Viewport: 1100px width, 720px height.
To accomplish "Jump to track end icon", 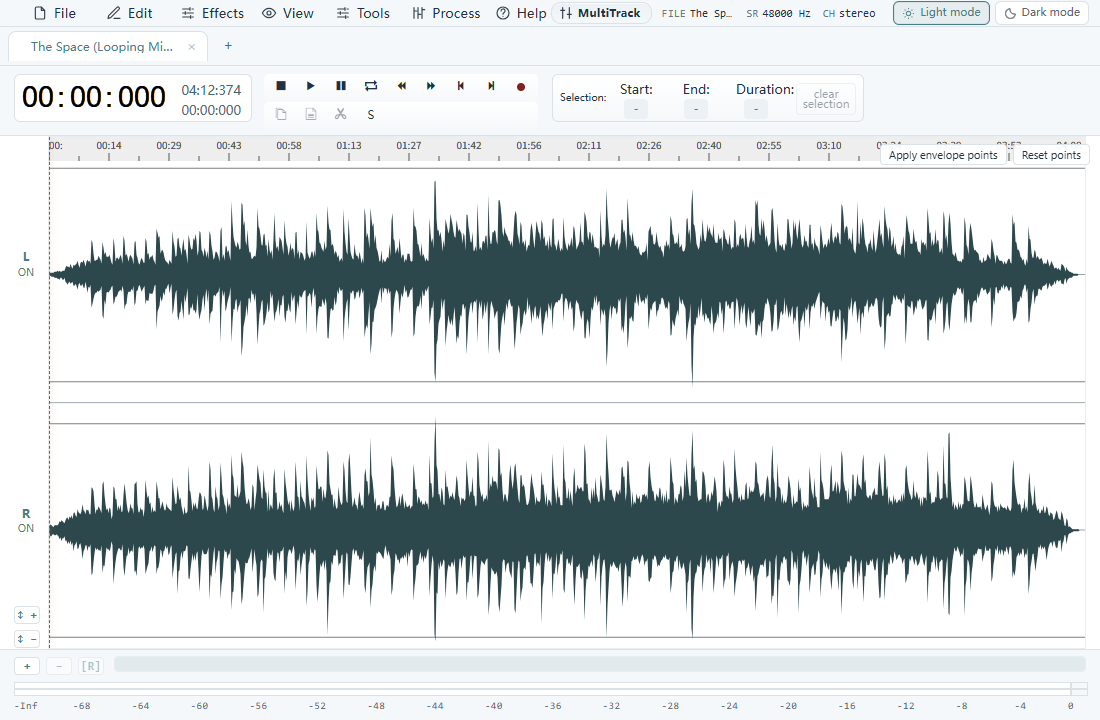I will 491,86.
